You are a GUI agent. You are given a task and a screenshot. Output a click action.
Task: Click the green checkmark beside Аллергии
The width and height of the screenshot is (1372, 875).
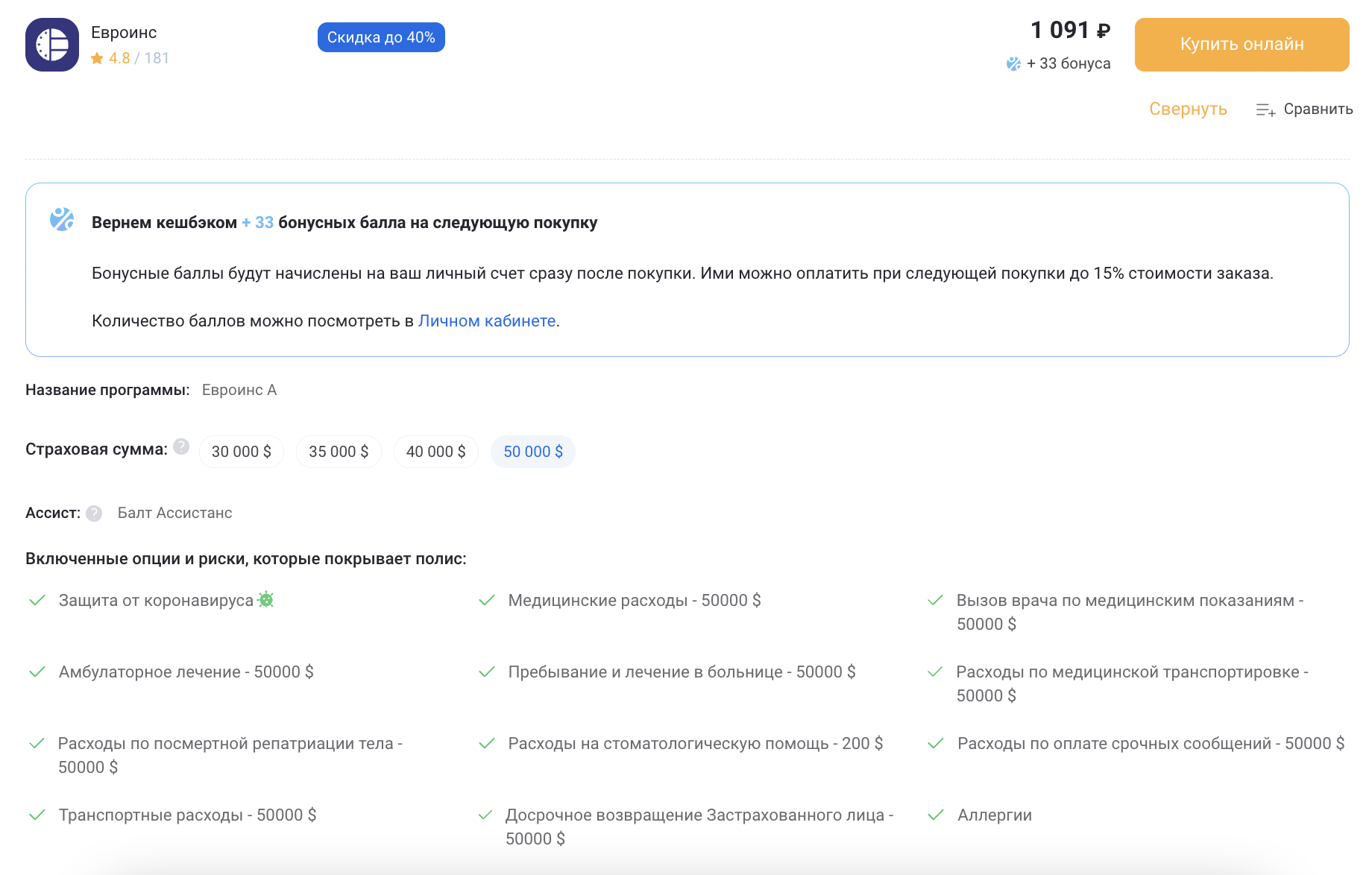point(935,815)
